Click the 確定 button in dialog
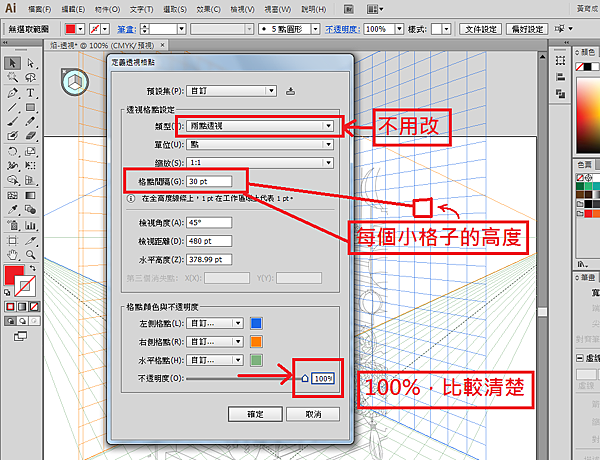 tap(255, 414)
